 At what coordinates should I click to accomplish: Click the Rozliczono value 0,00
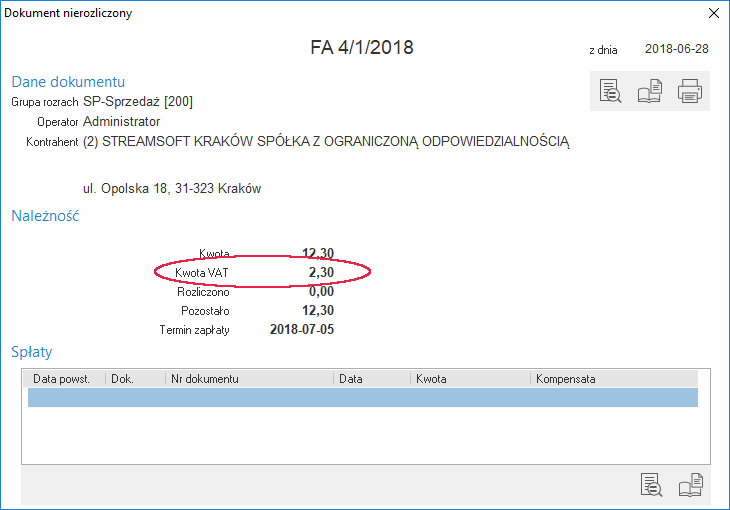pyautogui.click(x=321, y=292)
